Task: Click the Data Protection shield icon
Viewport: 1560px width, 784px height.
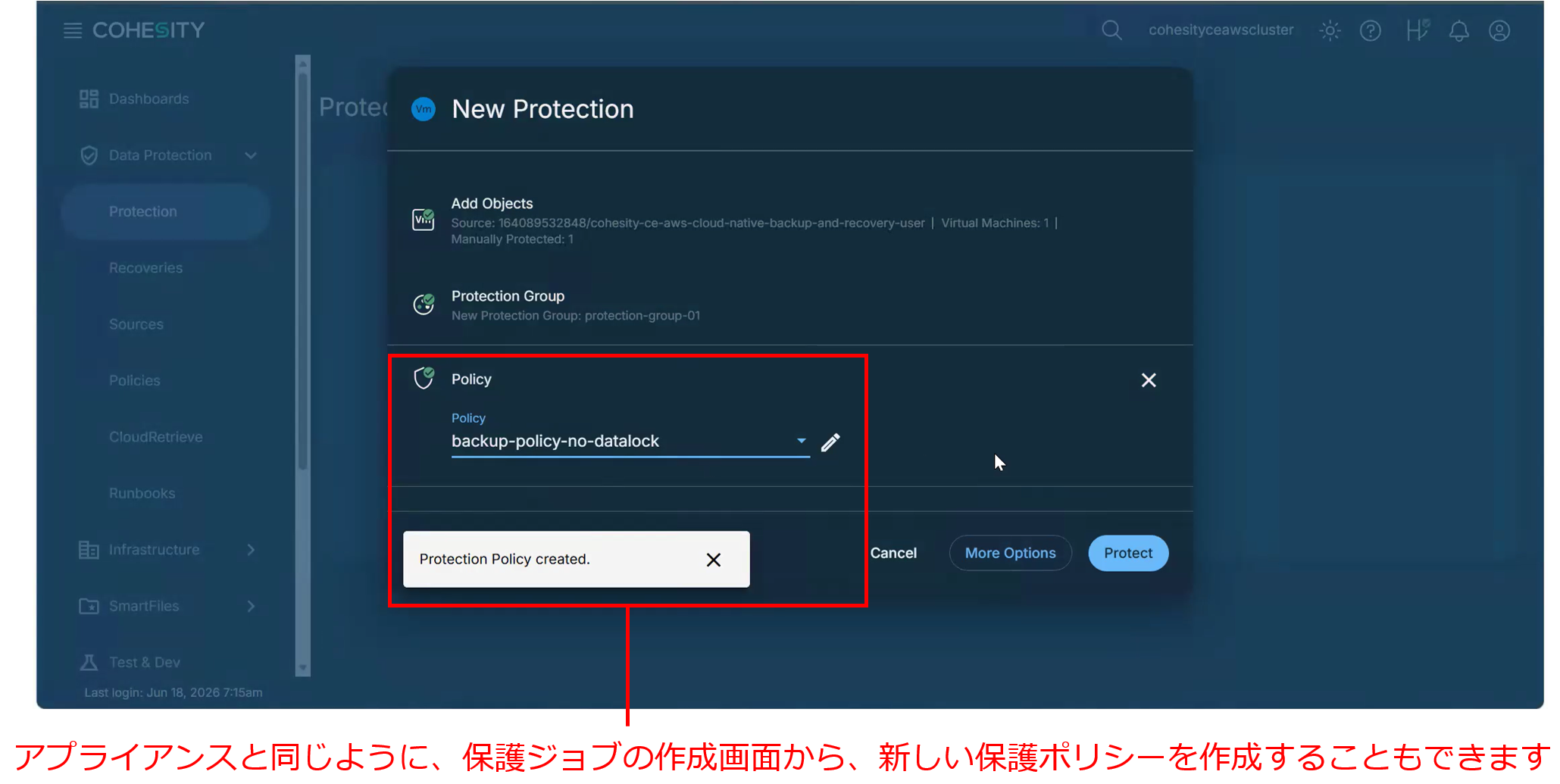Action: click(89, 155)
